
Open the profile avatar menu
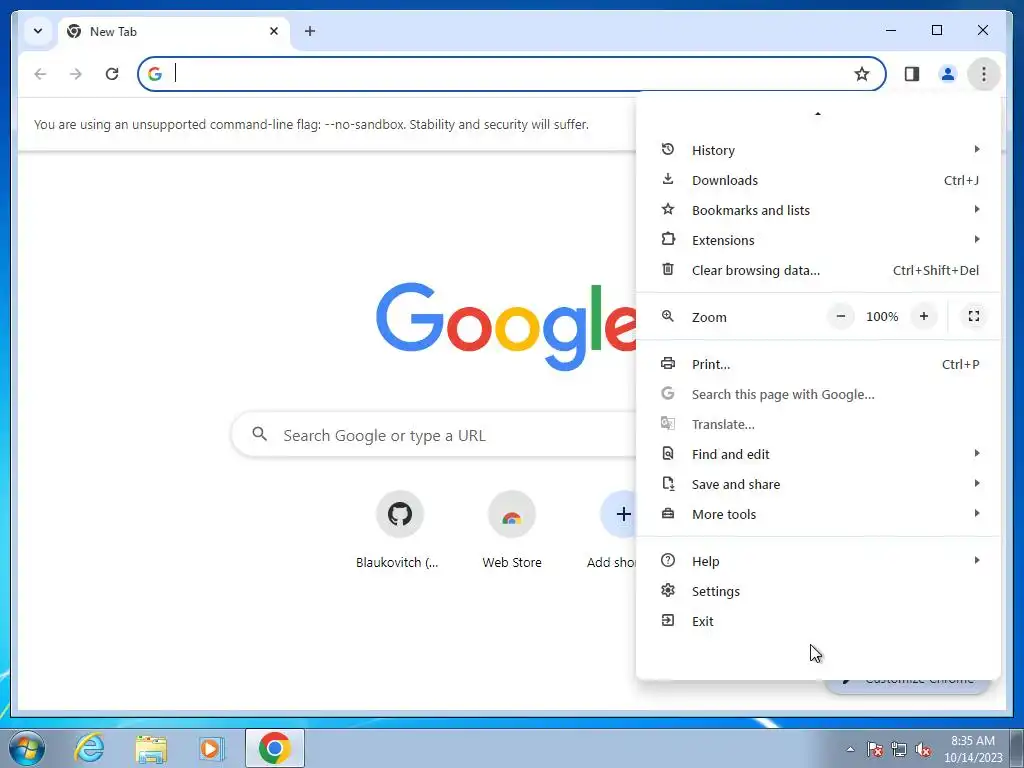[x=948, y=74]
